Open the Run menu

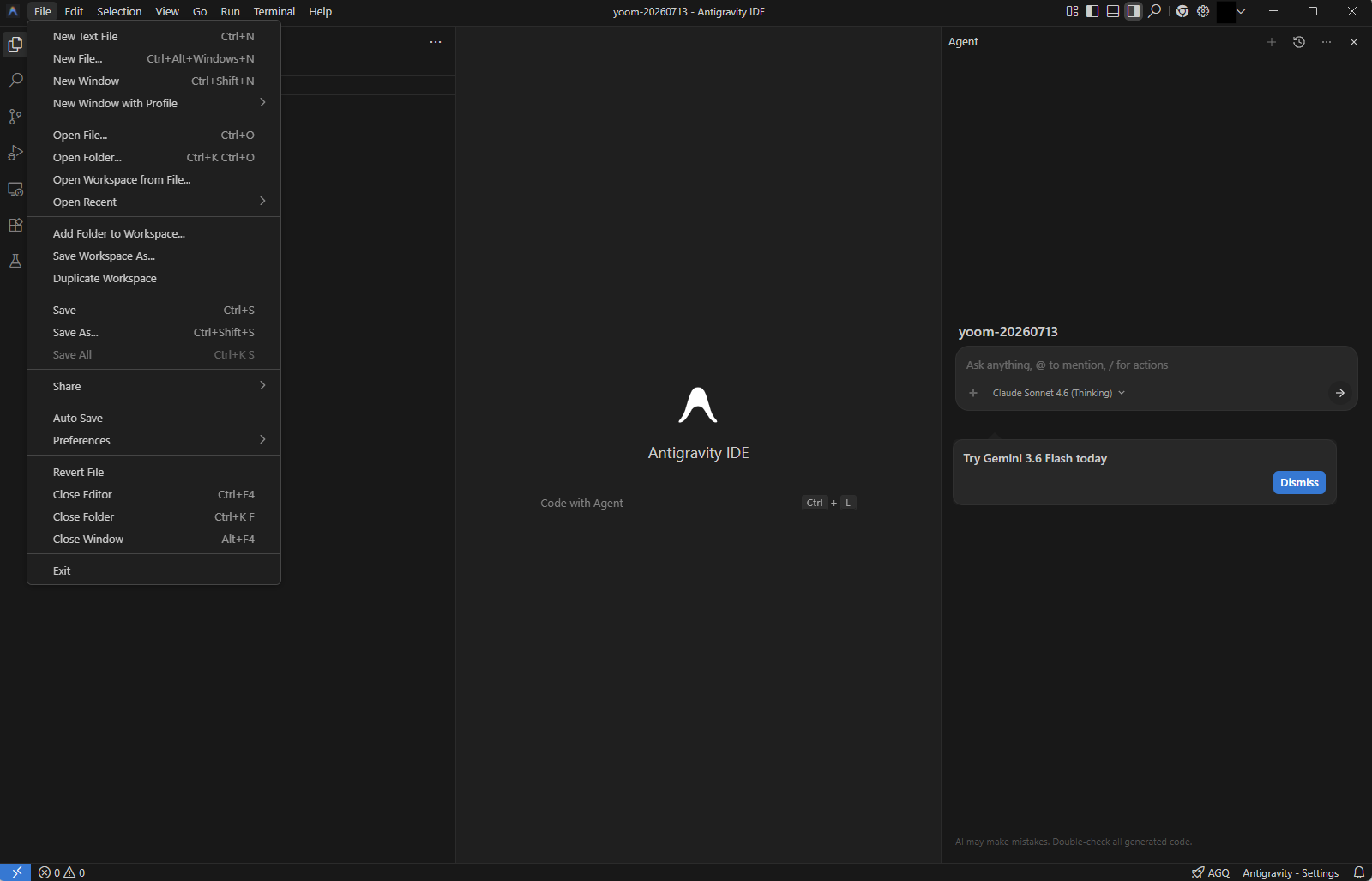pos(230,11)
